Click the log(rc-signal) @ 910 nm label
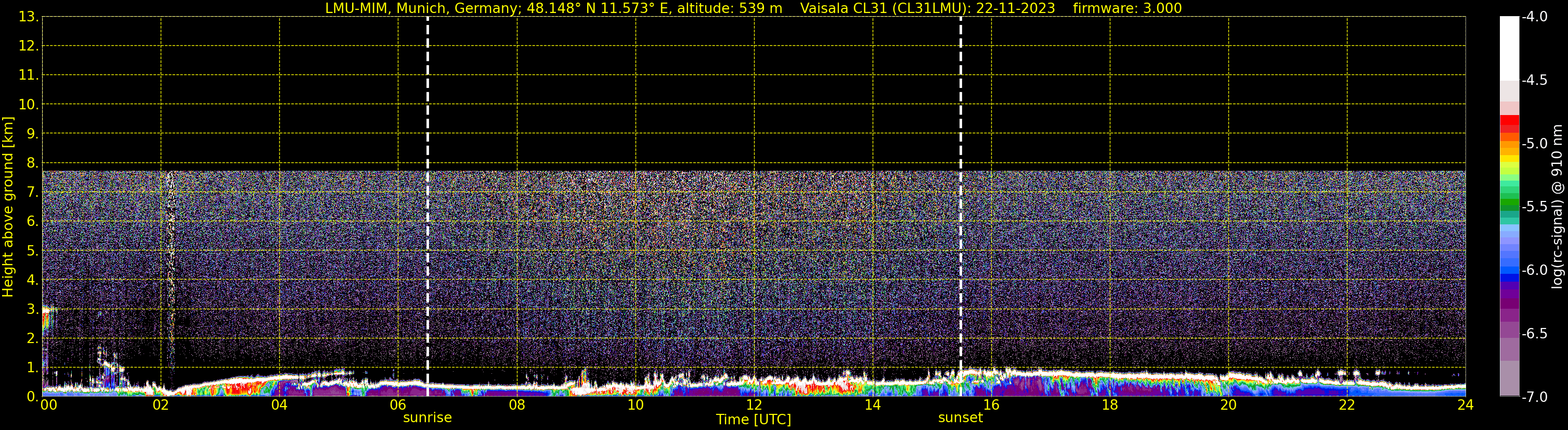Image resolution: width=1568 pixels, height=430 pixels. [x=1558, y=207]
